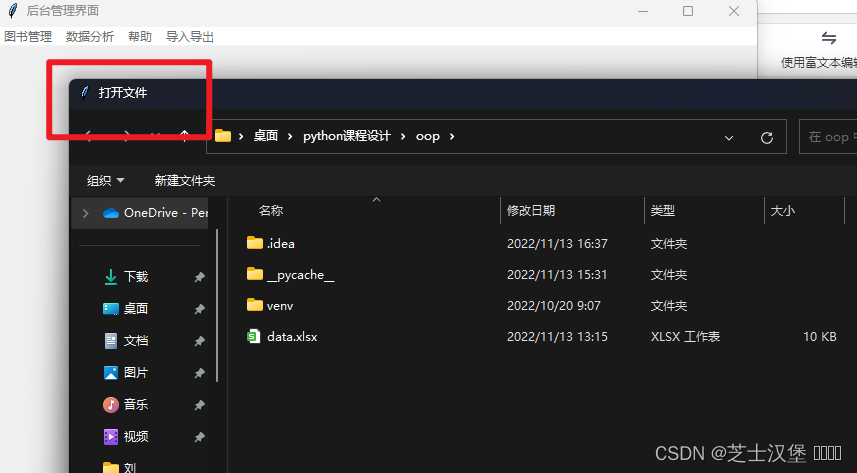Screen dimensions: 857x473
Task: Click the feather icon of 打开文件 dialog
Action: pyautogui.click(x=85, y=92)
